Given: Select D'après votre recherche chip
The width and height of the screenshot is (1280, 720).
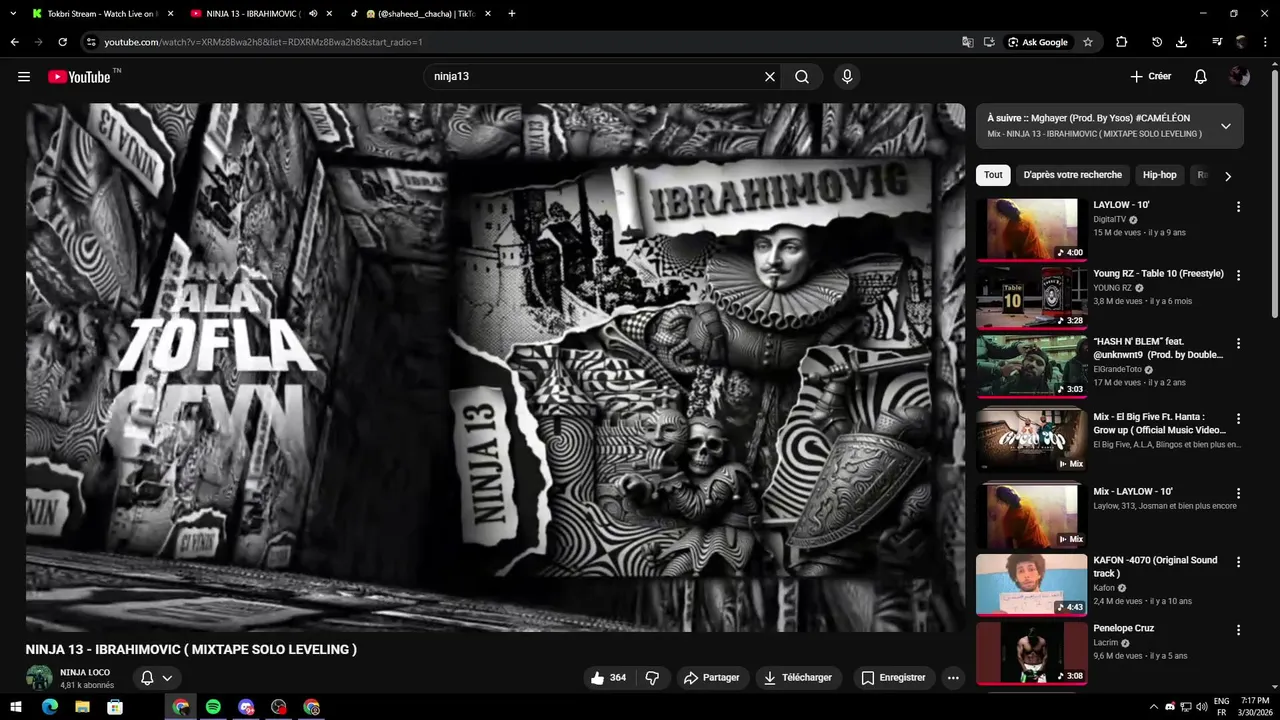Looking at the screenshot, I should [1073, 175].
